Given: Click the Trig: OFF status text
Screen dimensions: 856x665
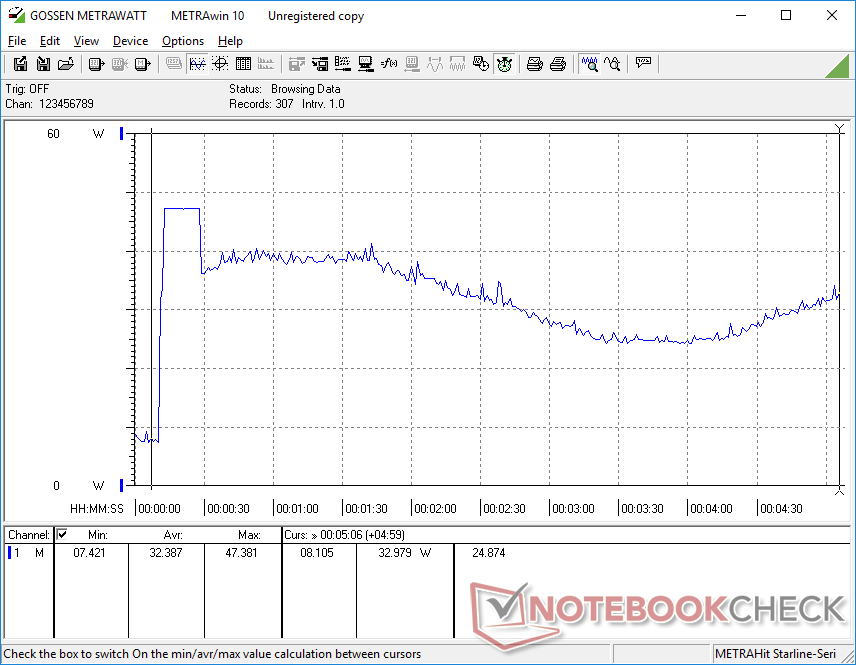Looking at the screenshot, I should click(27, 88).
